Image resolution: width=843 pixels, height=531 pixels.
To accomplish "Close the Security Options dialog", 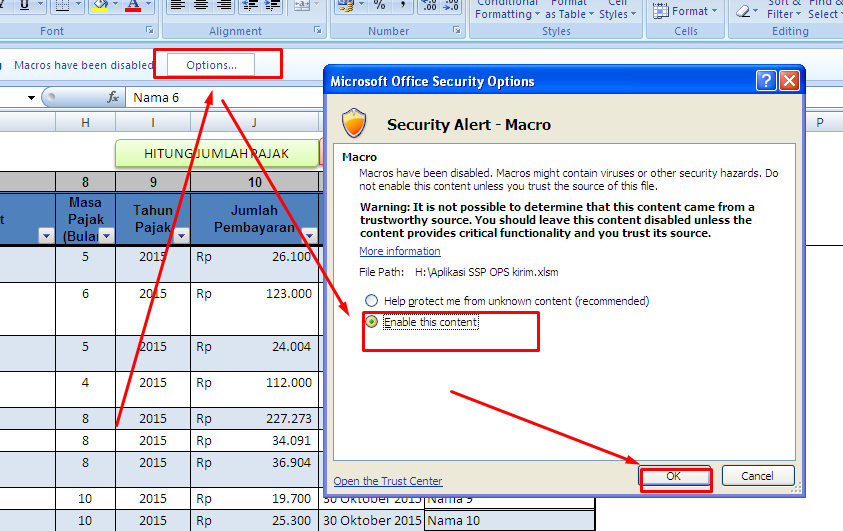I will point(789,81).
